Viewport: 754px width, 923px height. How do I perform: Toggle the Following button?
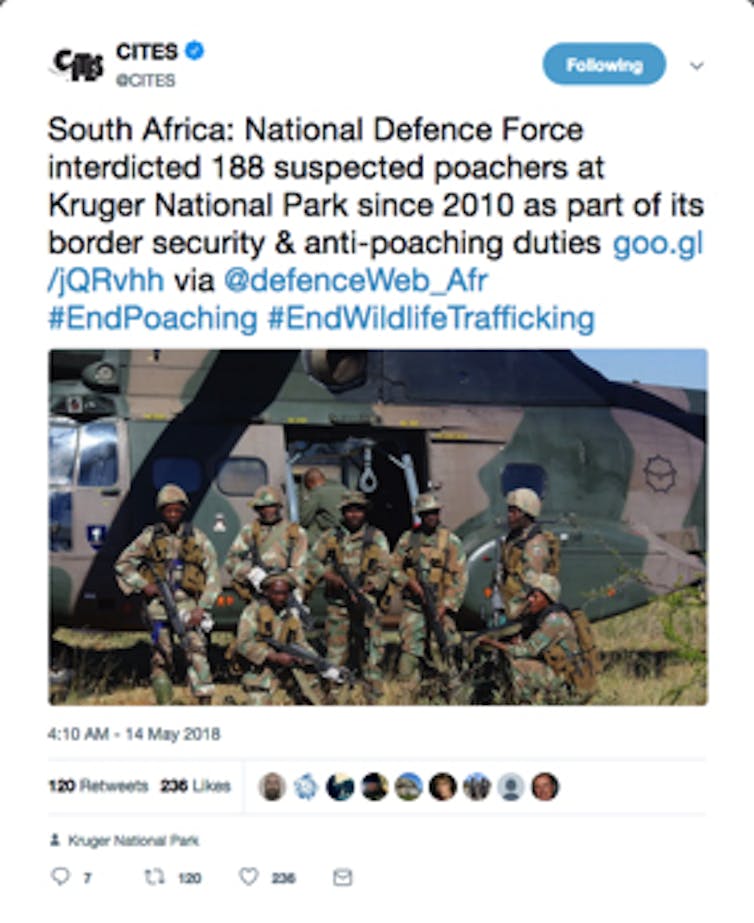pos(603,65)
